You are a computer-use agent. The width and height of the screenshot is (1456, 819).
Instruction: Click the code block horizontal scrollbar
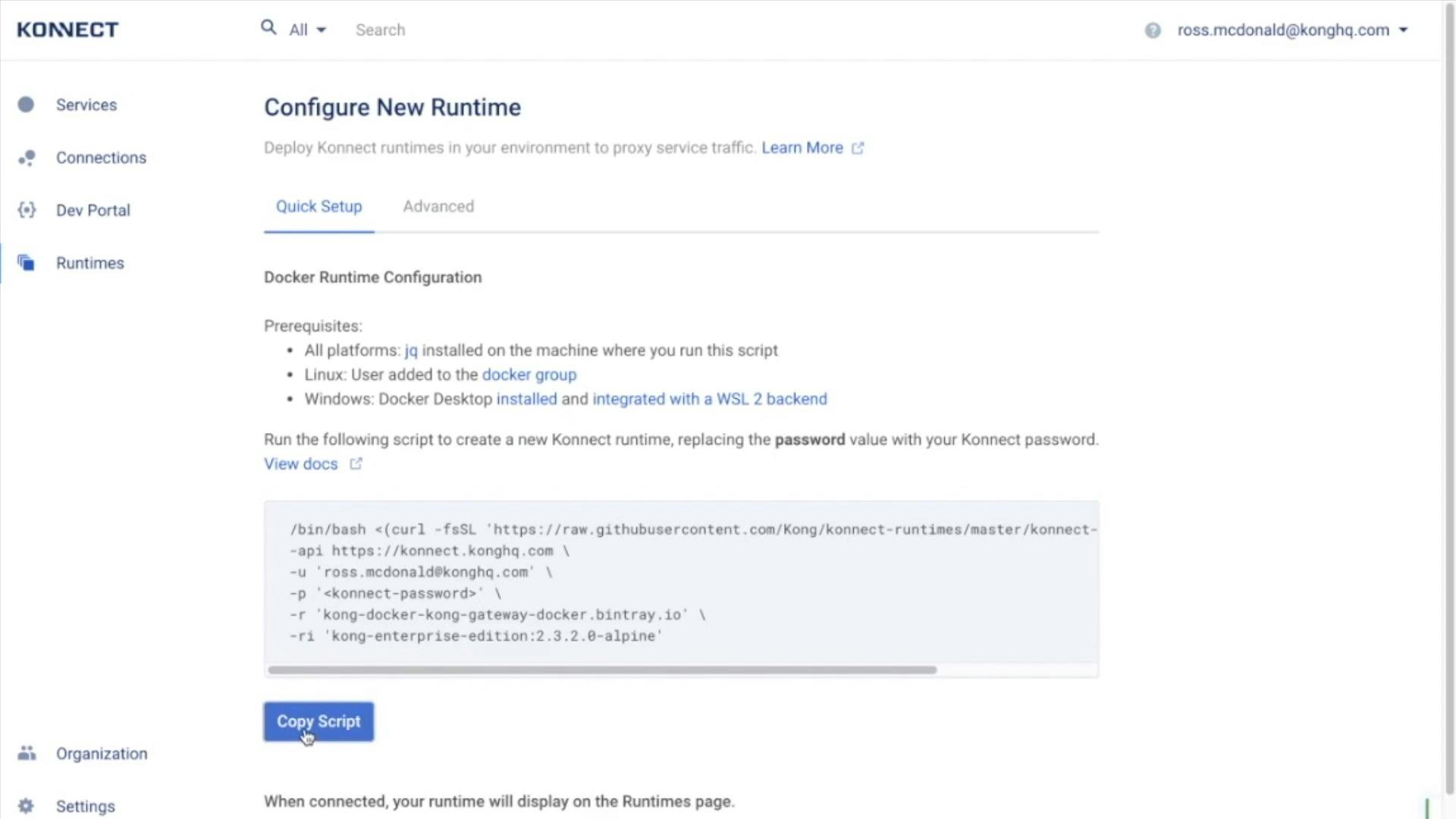coord(602,670)
